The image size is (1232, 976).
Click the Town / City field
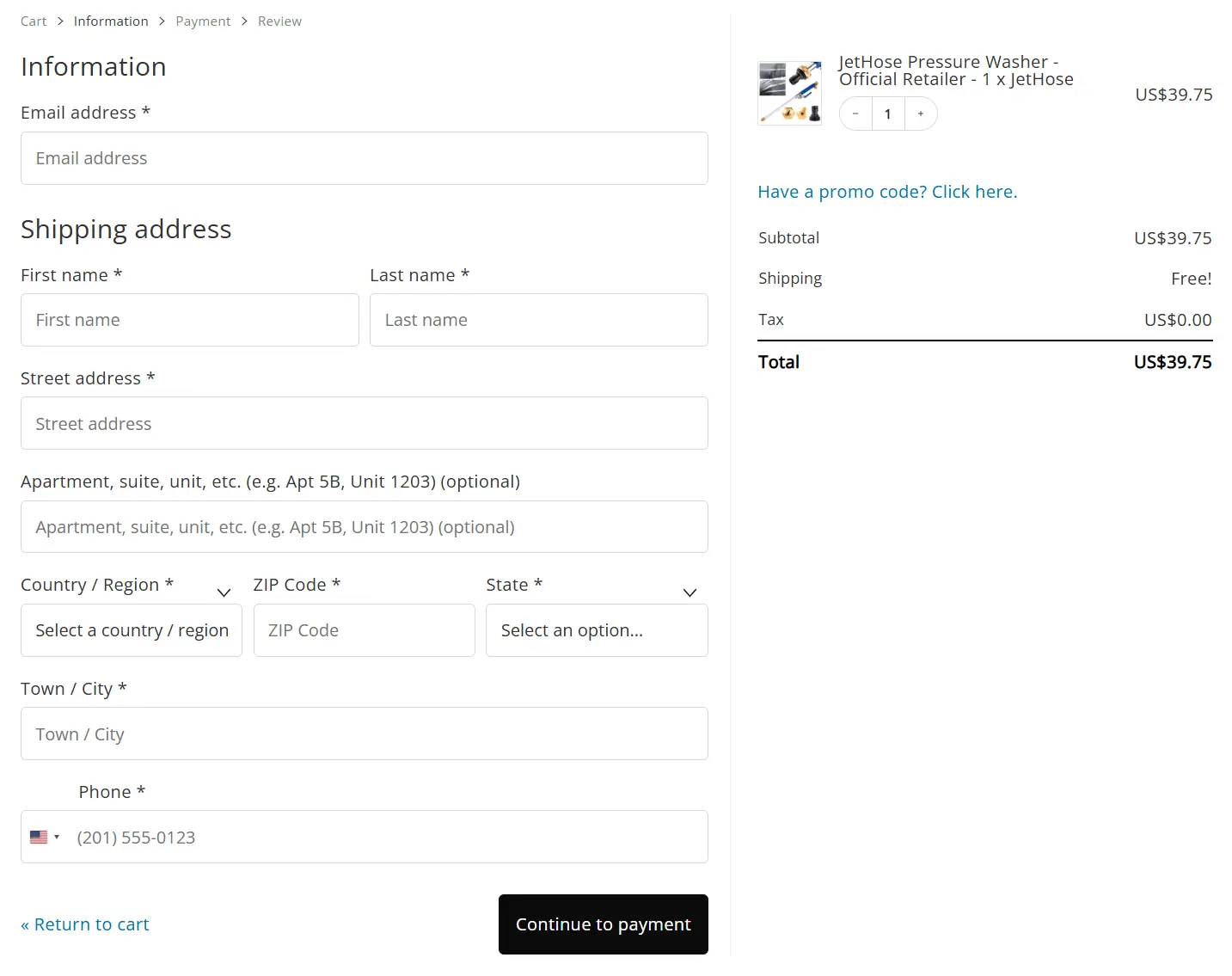364,734
